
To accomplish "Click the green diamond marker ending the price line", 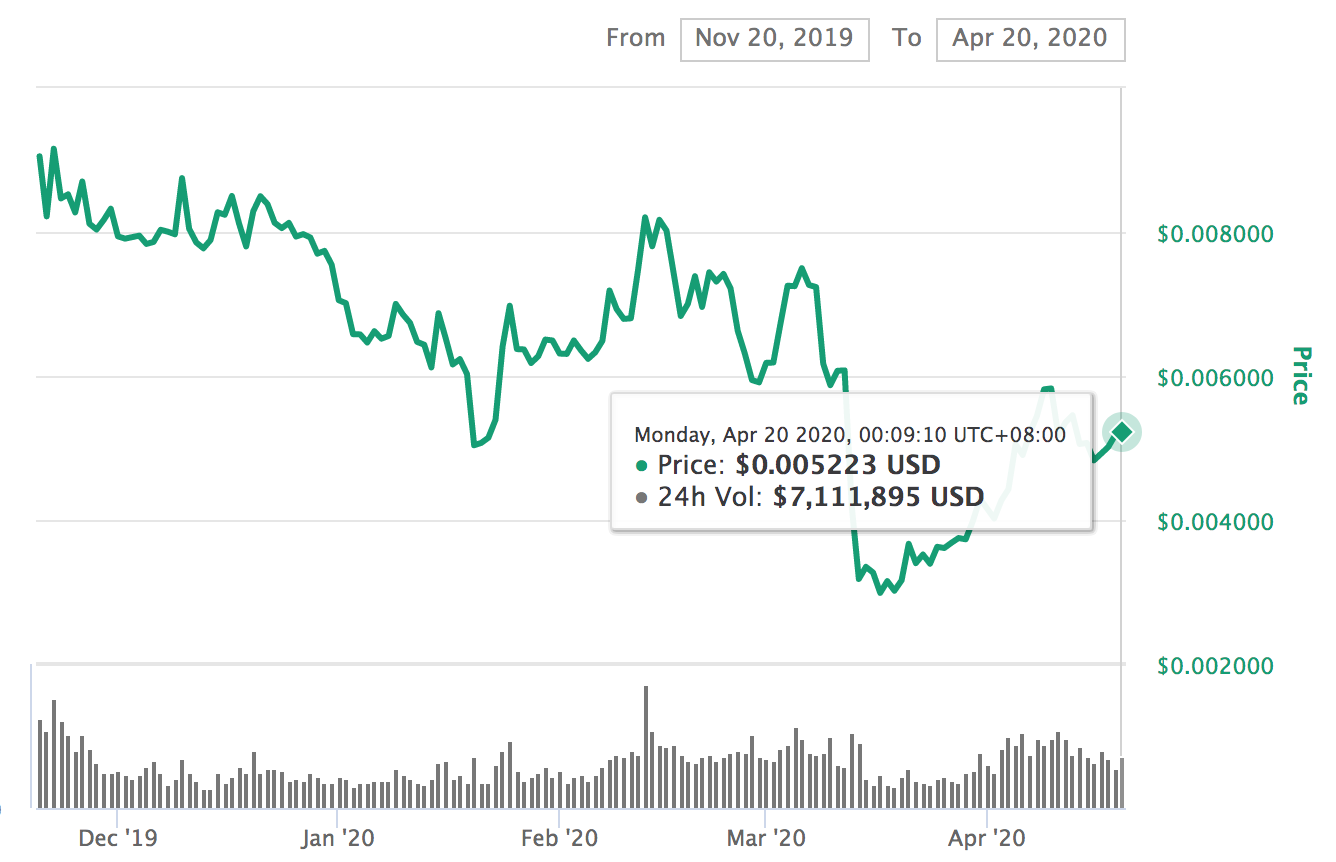I will tap(1122, 431).
